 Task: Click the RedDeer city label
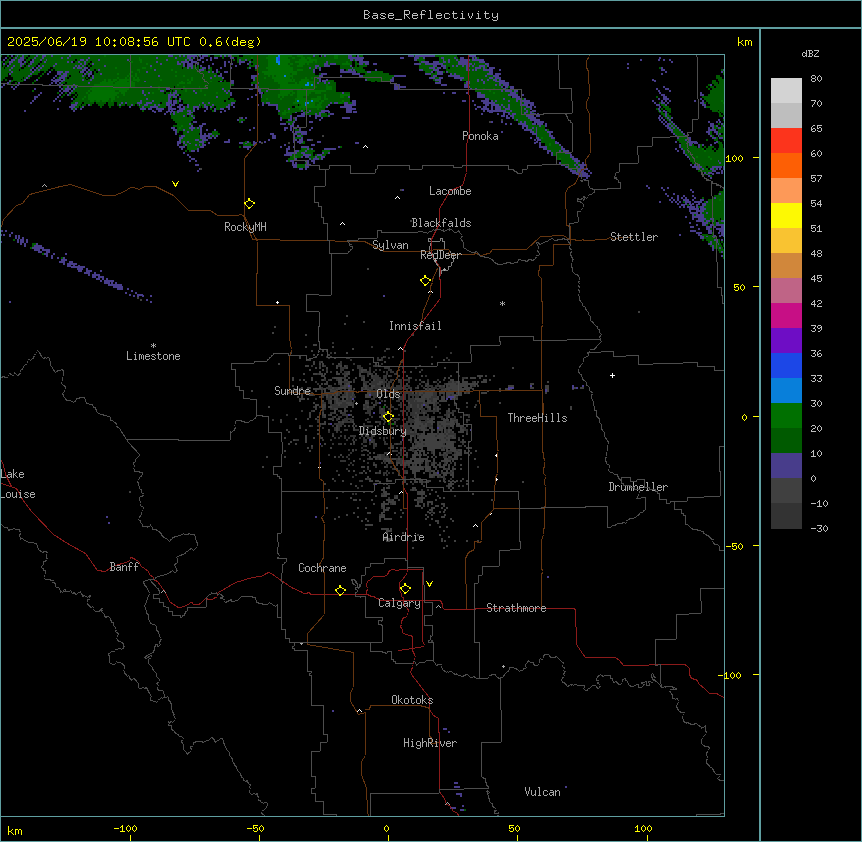point(440,255)
